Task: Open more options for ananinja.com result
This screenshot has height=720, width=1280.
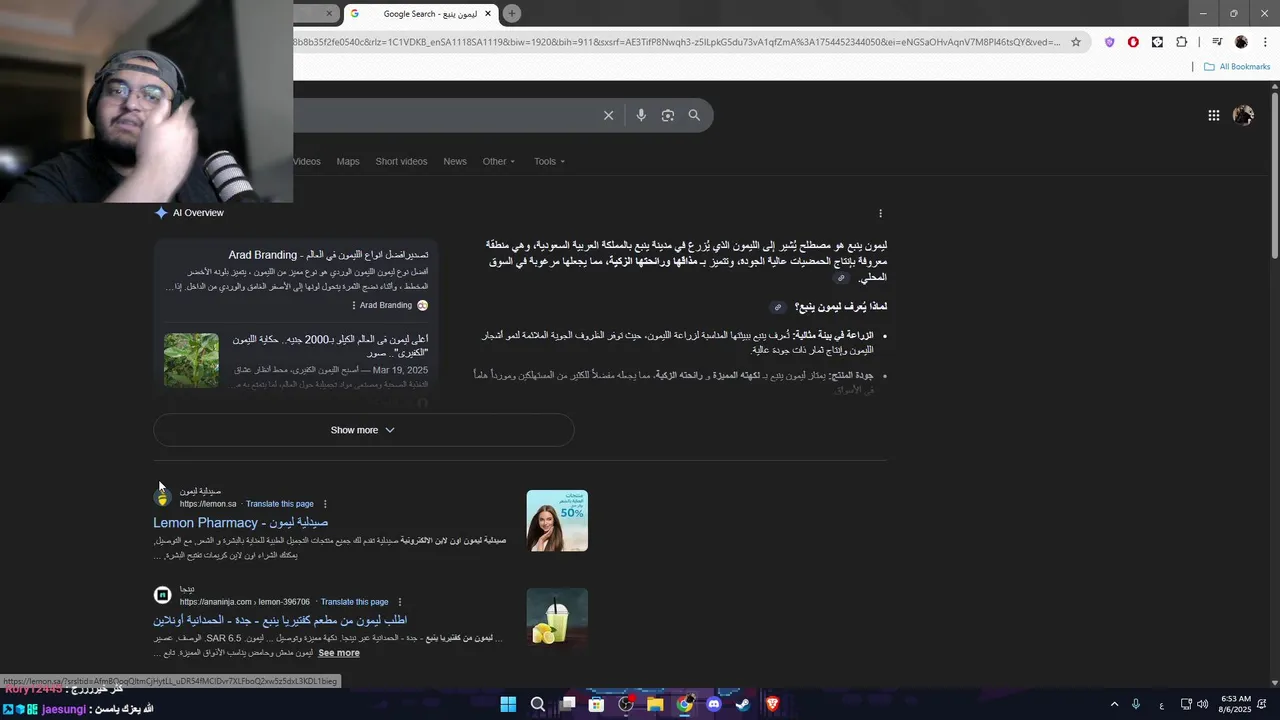Action: [x=400, y=602]
